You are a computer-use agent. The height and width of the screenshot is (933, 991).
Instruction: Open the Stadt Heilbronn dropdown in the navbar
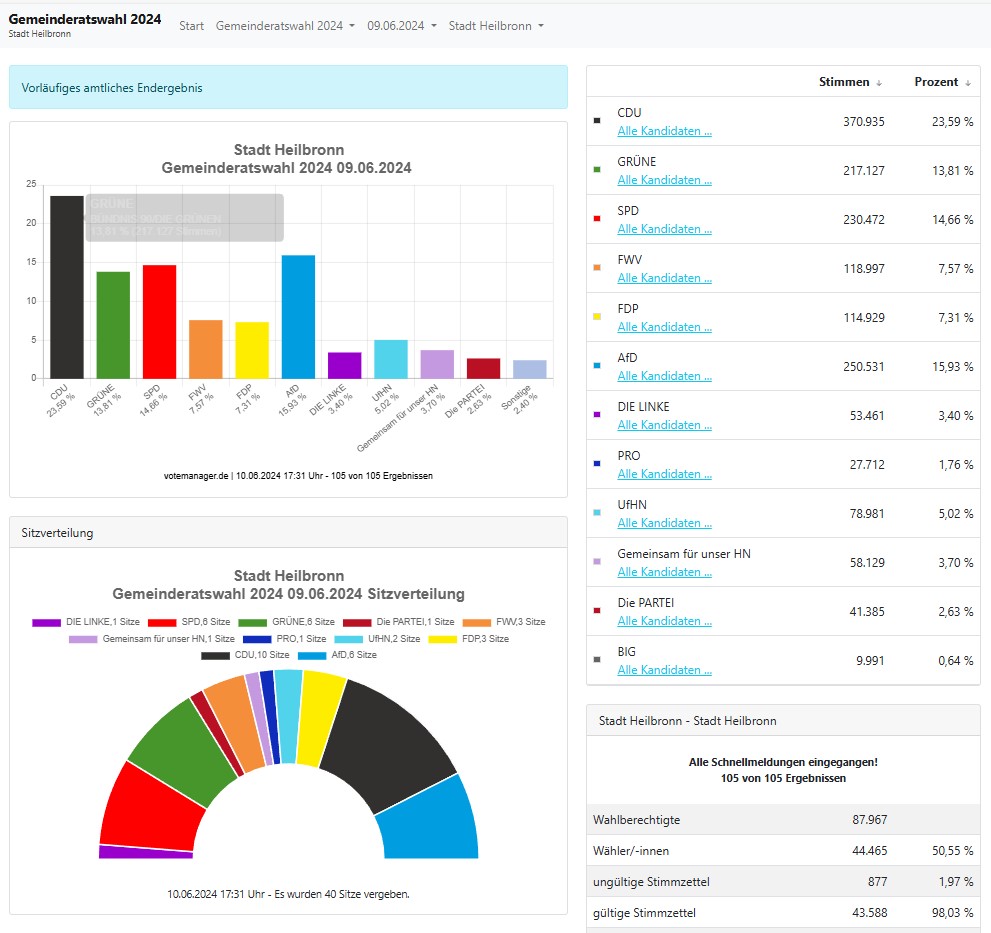pos(496,25)
